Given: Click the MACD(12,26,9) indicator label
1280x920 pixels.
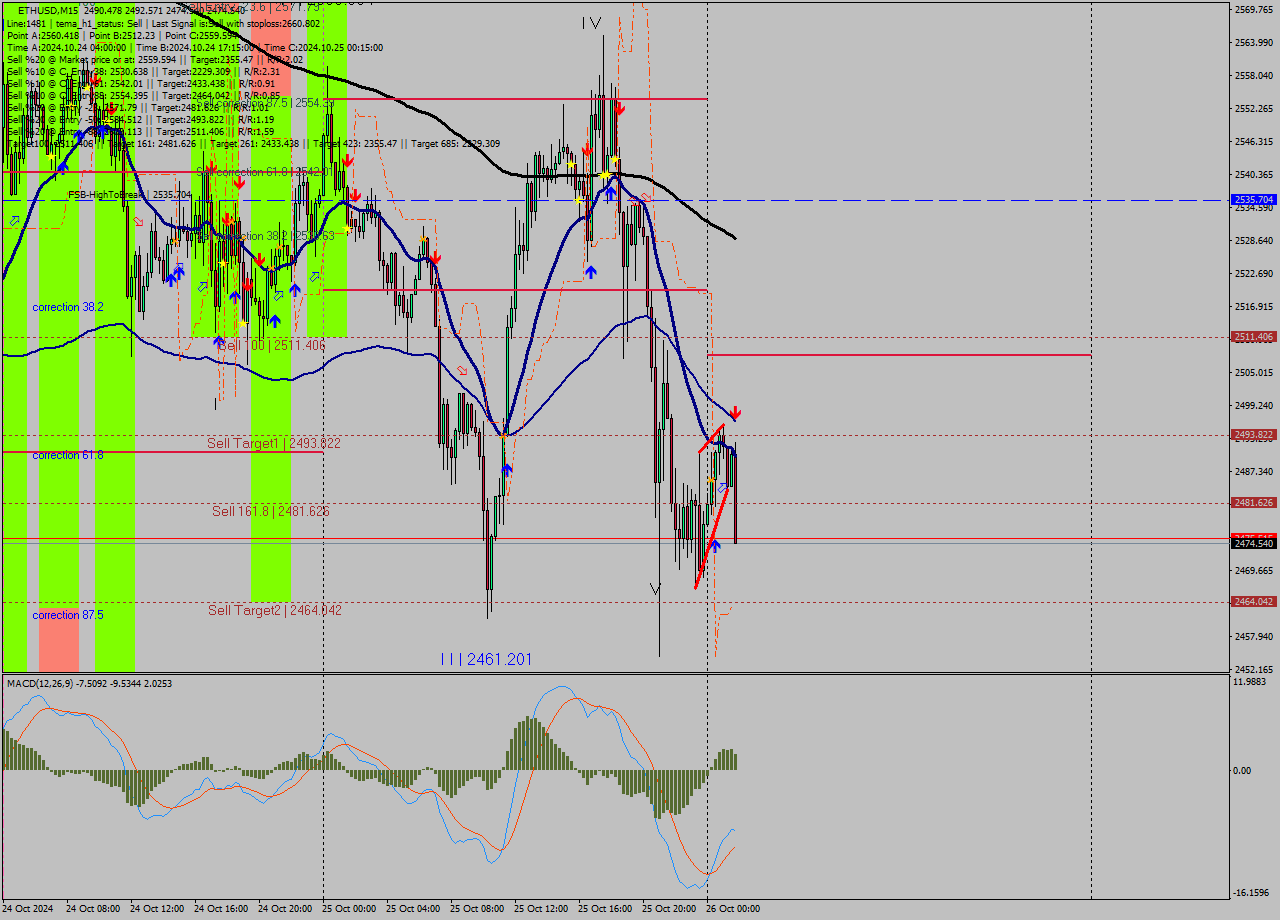Looking at the screenshot, I should [90, 684].
